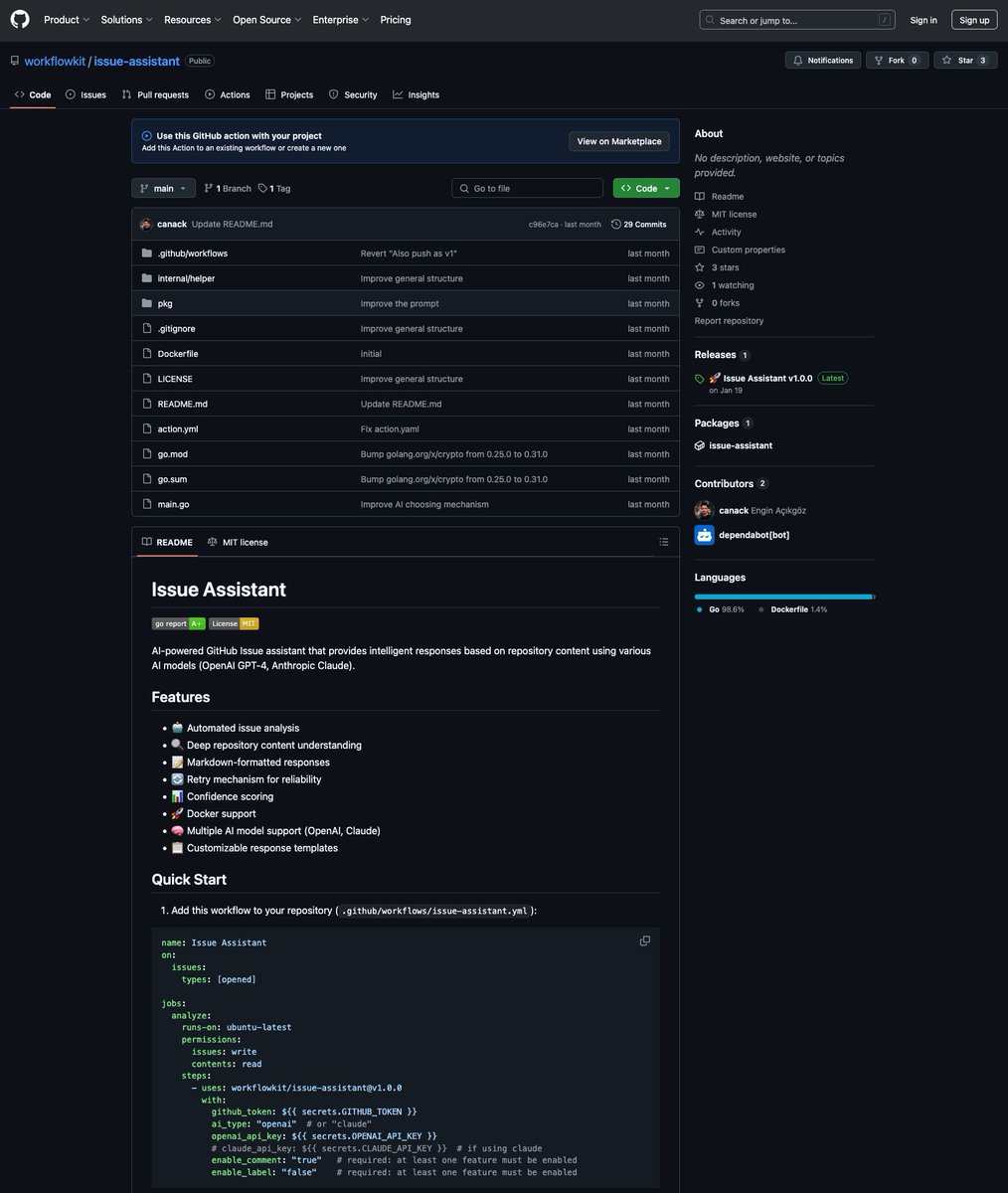Open Custom properties link
Image resolution: width=1008 pixels, height=1193 pixels.
click(x=749, y=250)
